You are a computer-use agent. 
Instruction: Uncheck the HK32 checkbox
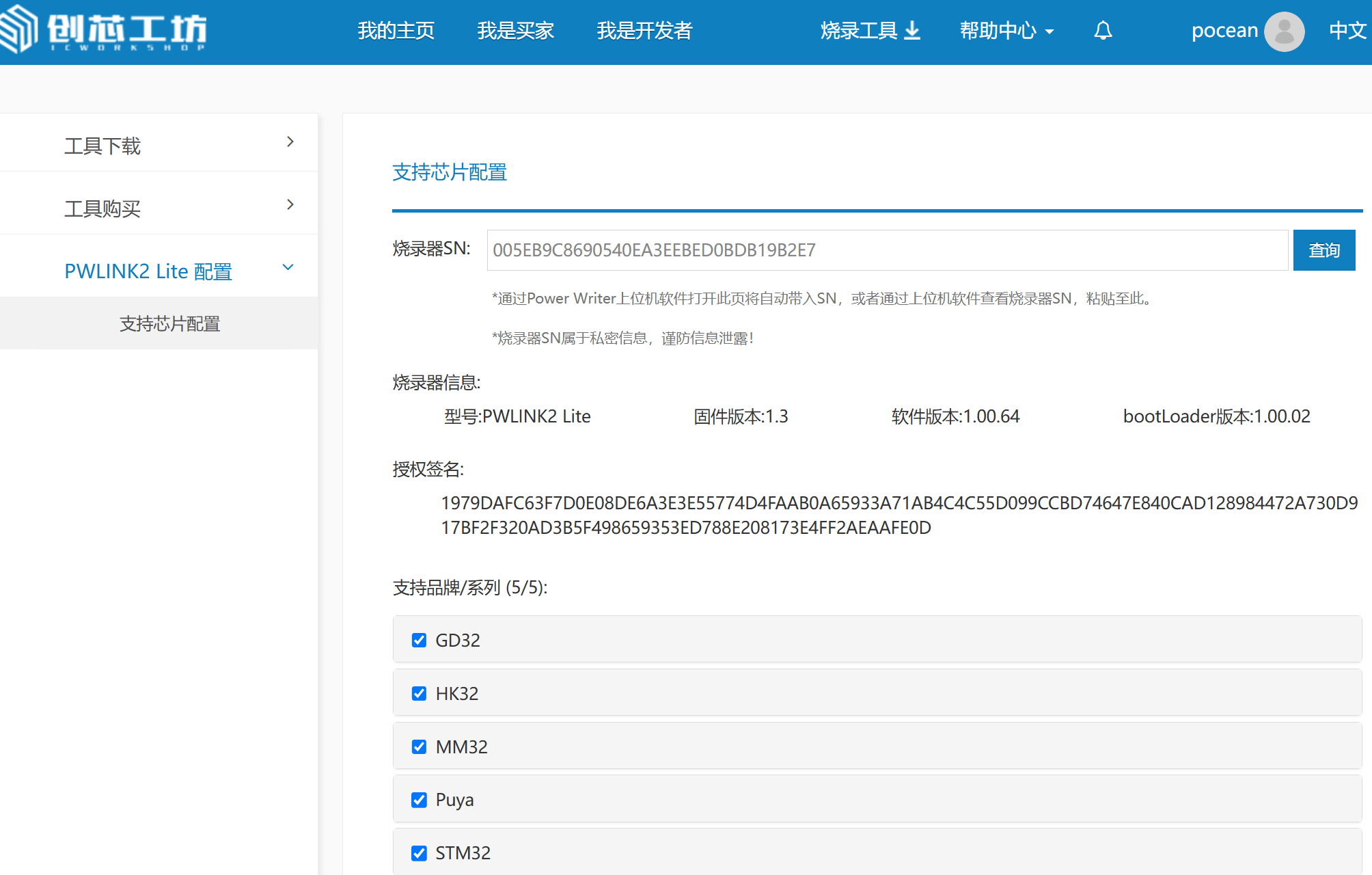tap(419, 693)
